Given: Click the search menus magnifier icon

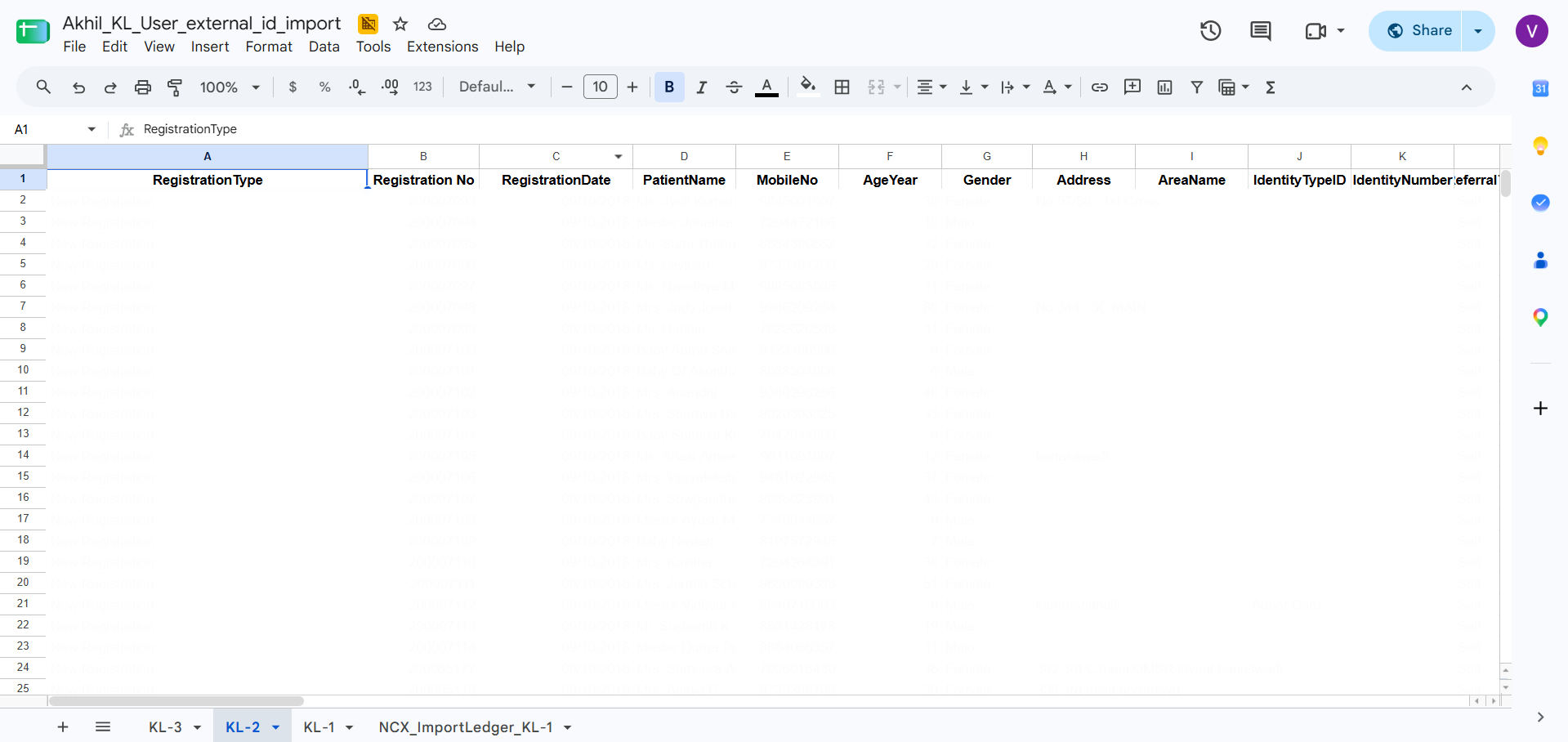Looking at the screenshot, I should (x=44, y=87).
